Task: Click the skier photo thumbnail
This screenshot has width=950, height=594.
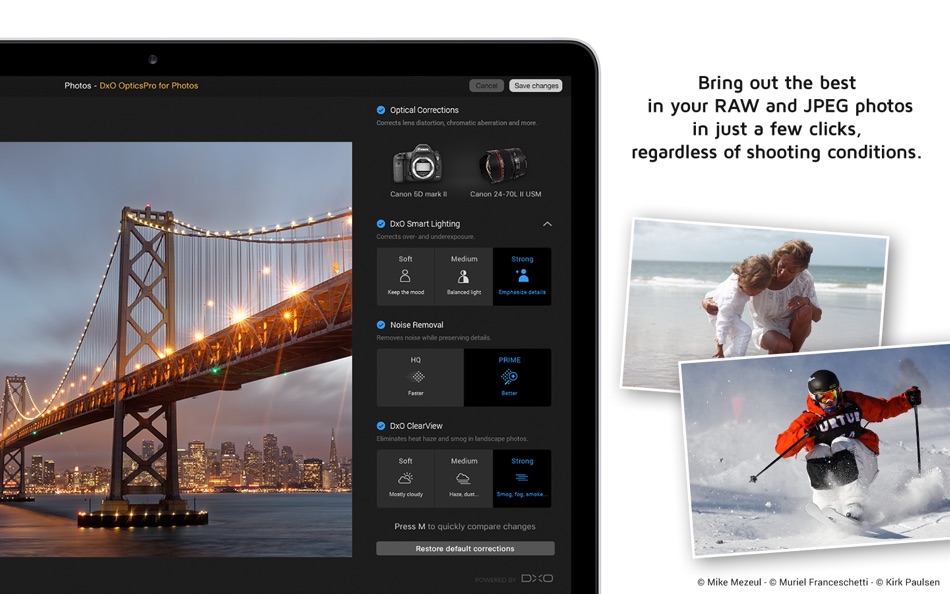Action: tap(815, 452)
